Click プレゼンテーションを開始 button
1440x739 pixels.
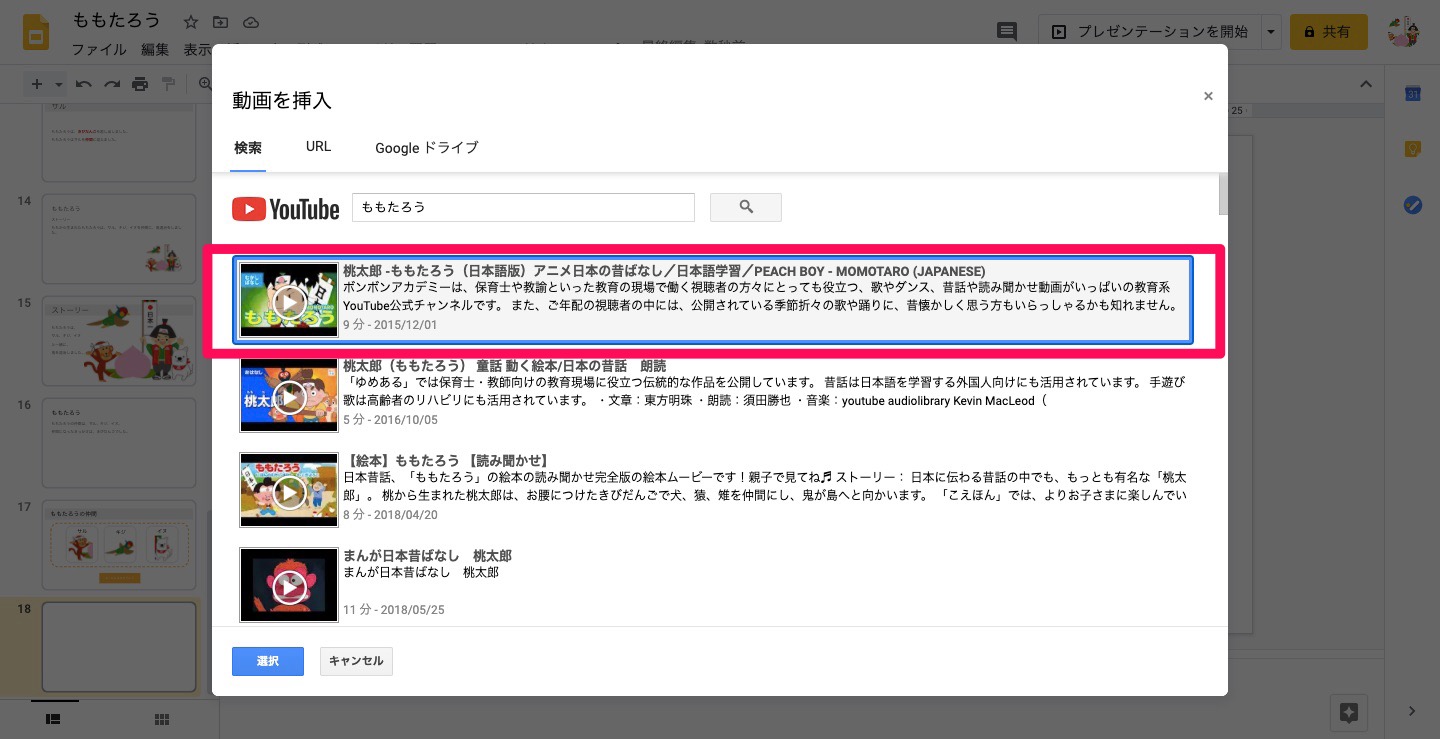coord(1149,32)
